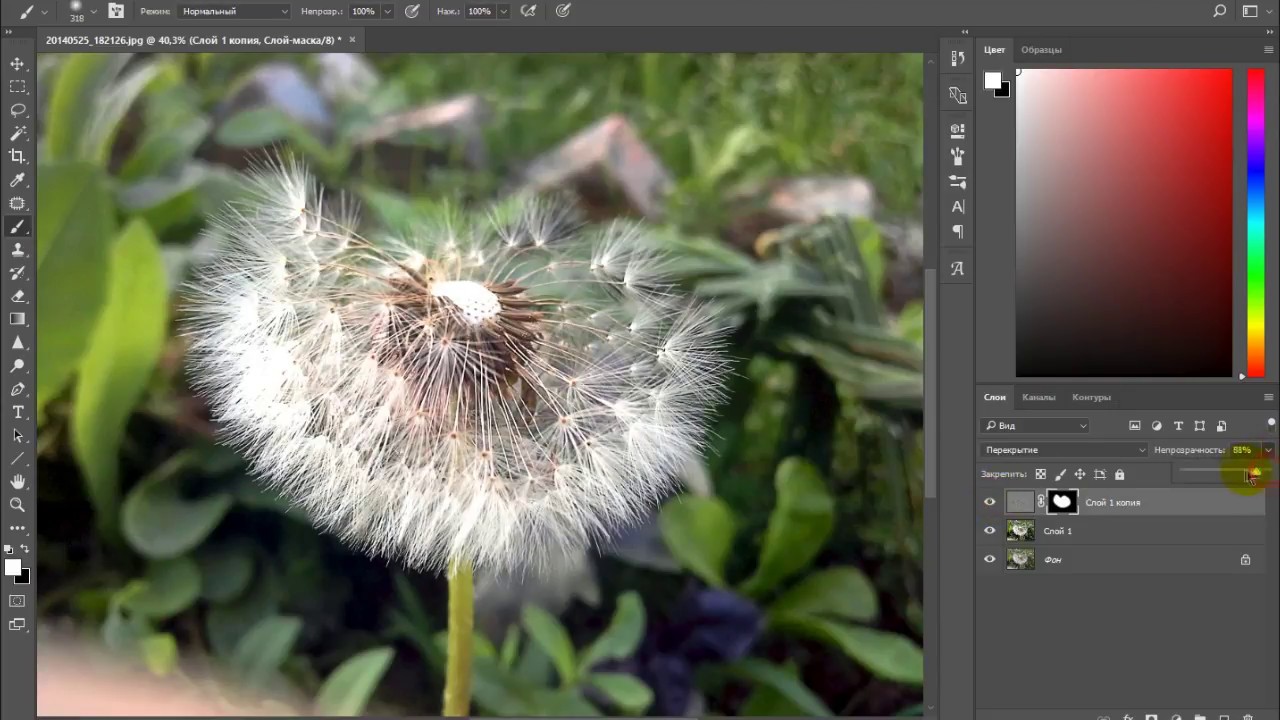The height and width of the screenshot is (720, 1280).
Task: Activate the Zoom tool in toolbar
Action: [18, 505]
